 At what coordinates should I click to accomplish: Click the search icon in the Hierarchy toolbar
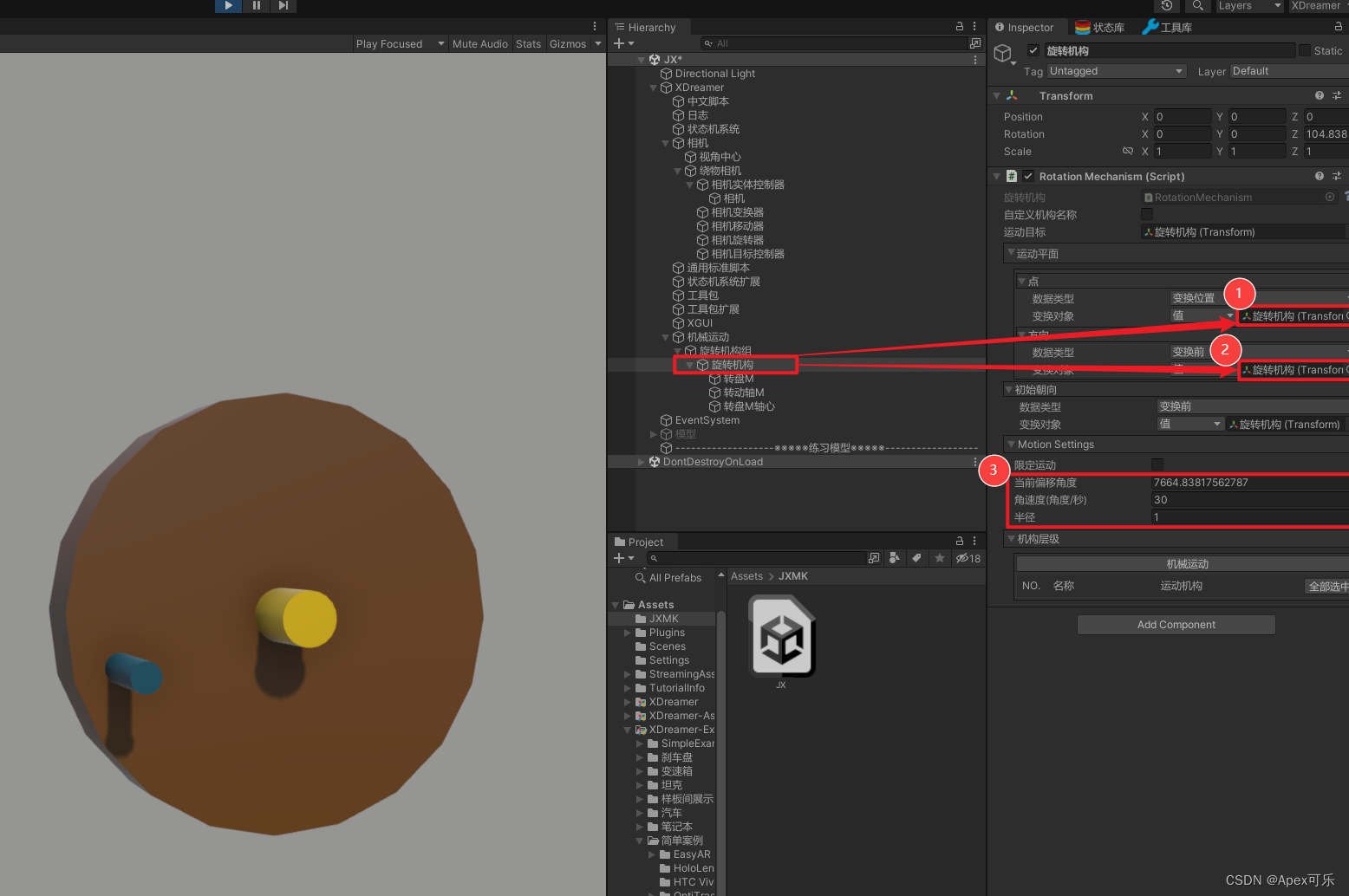click(x=709, y=42)
